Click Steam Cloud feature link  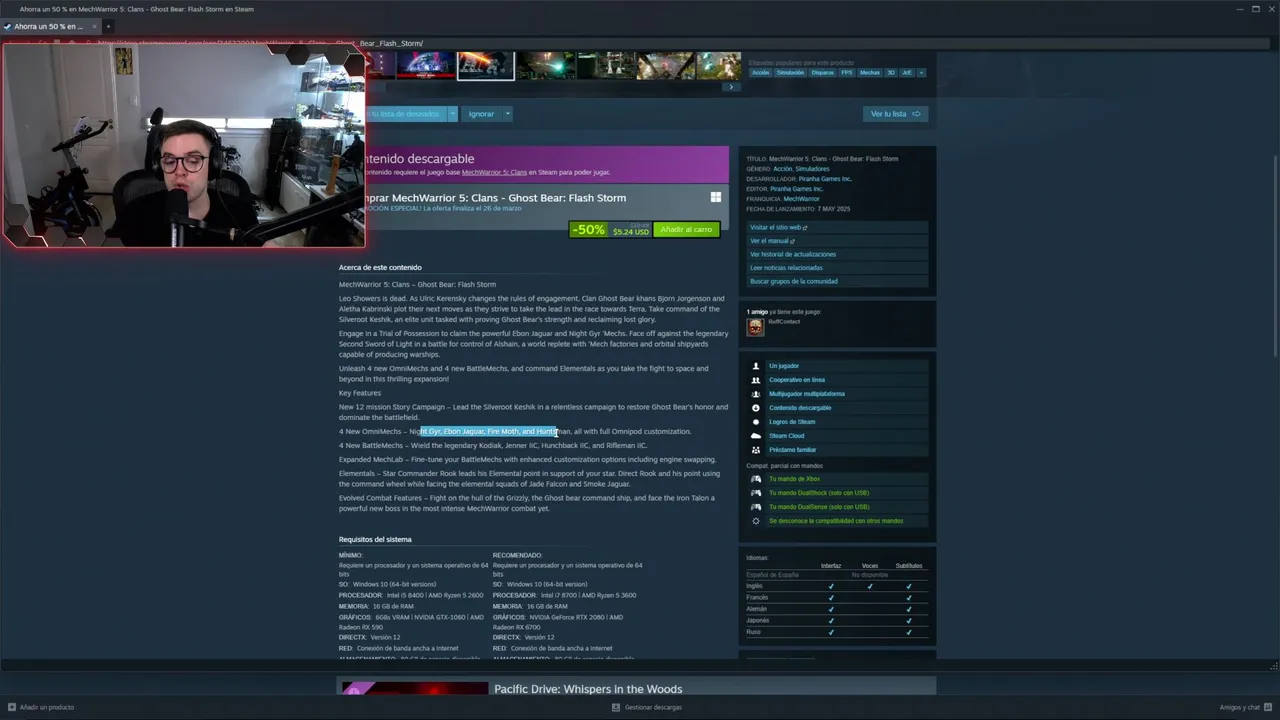[786, 436]
